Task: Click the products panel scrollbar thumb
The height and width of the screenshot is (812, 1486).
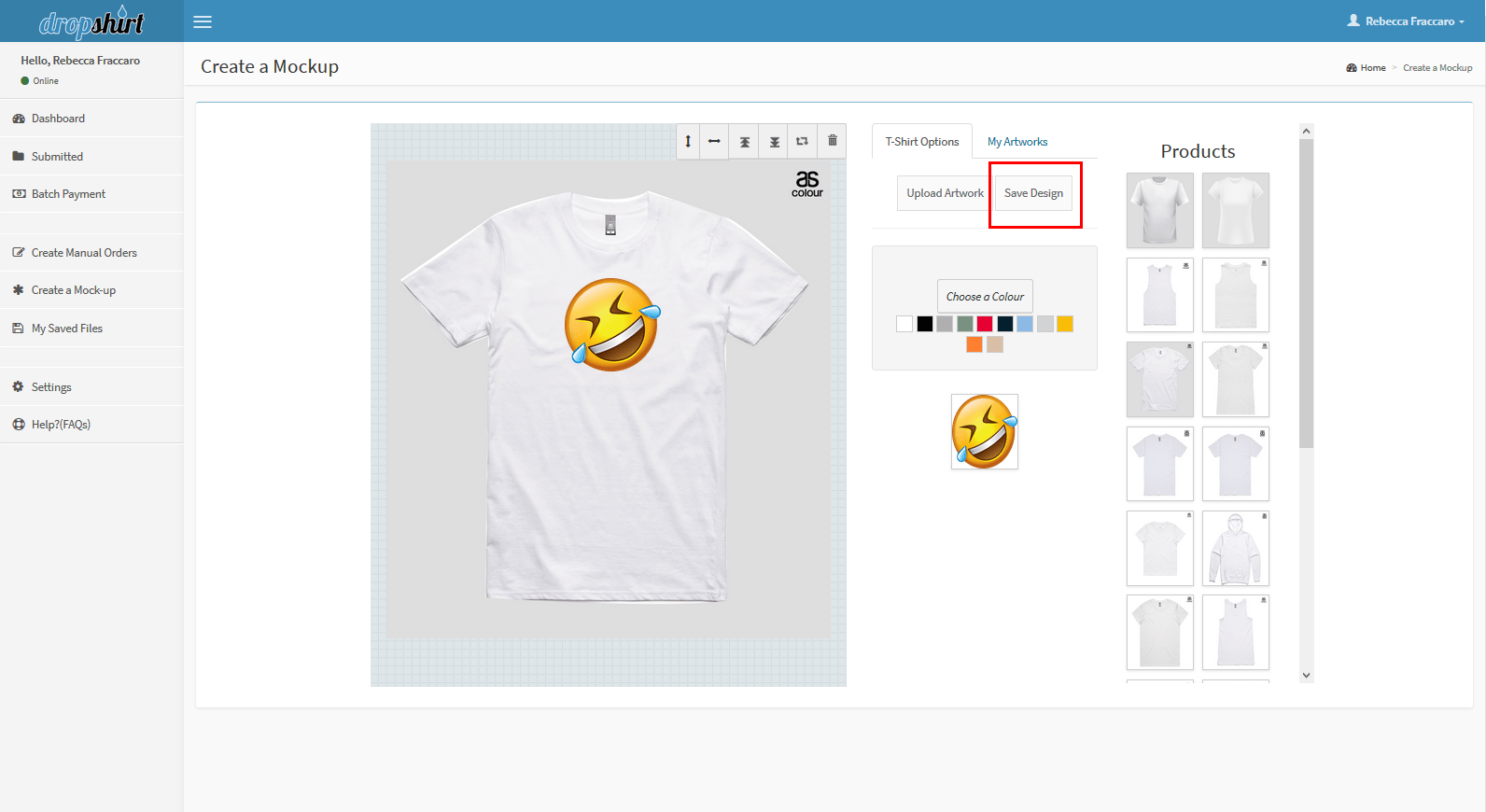Action: coord(1307,293)
